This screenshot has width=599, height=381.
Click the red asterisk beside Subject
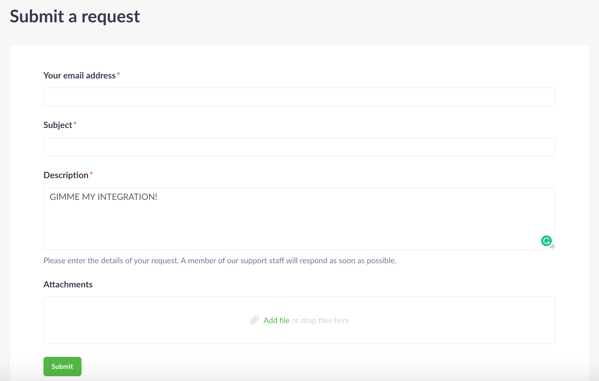click(x=75, y=123)
